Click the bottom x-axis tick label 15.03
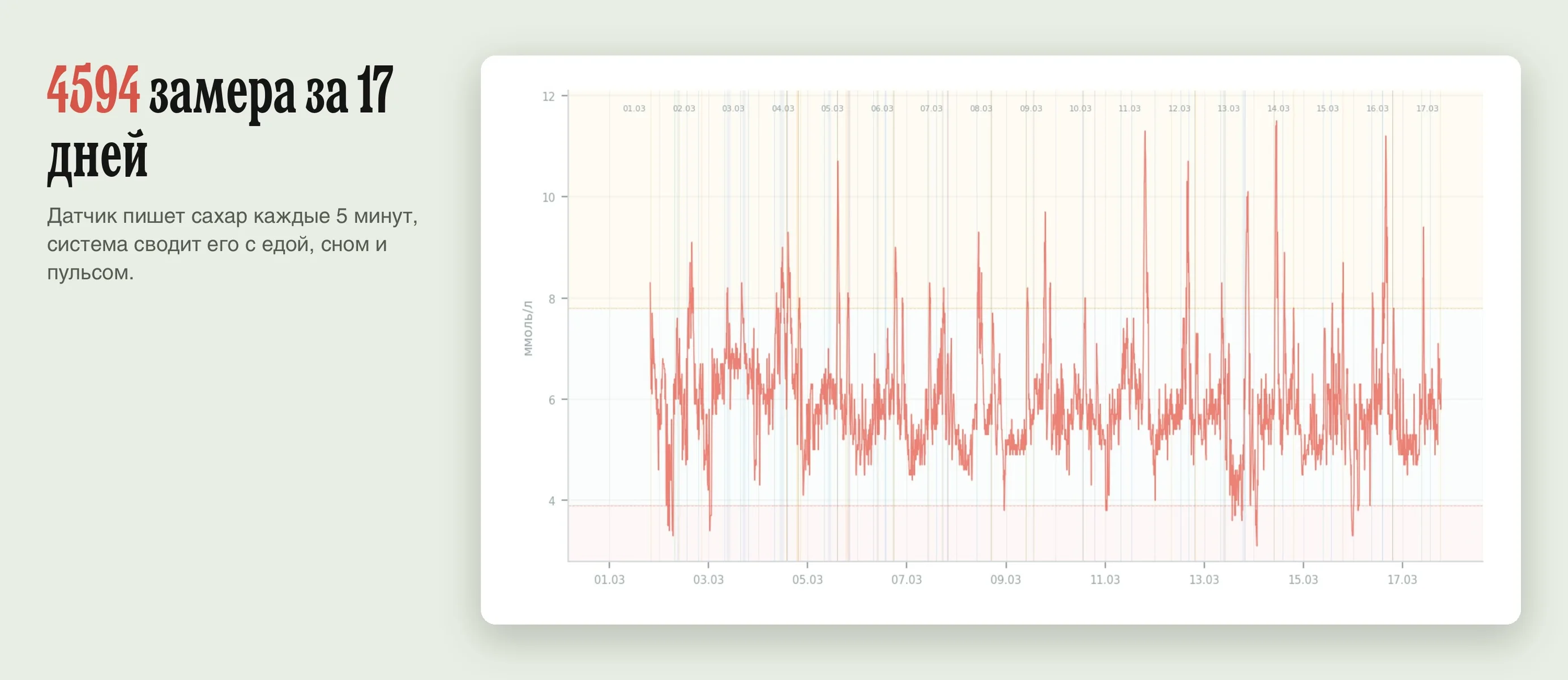Viewport: 1568px width, 680px height. tap(1303, 580)
